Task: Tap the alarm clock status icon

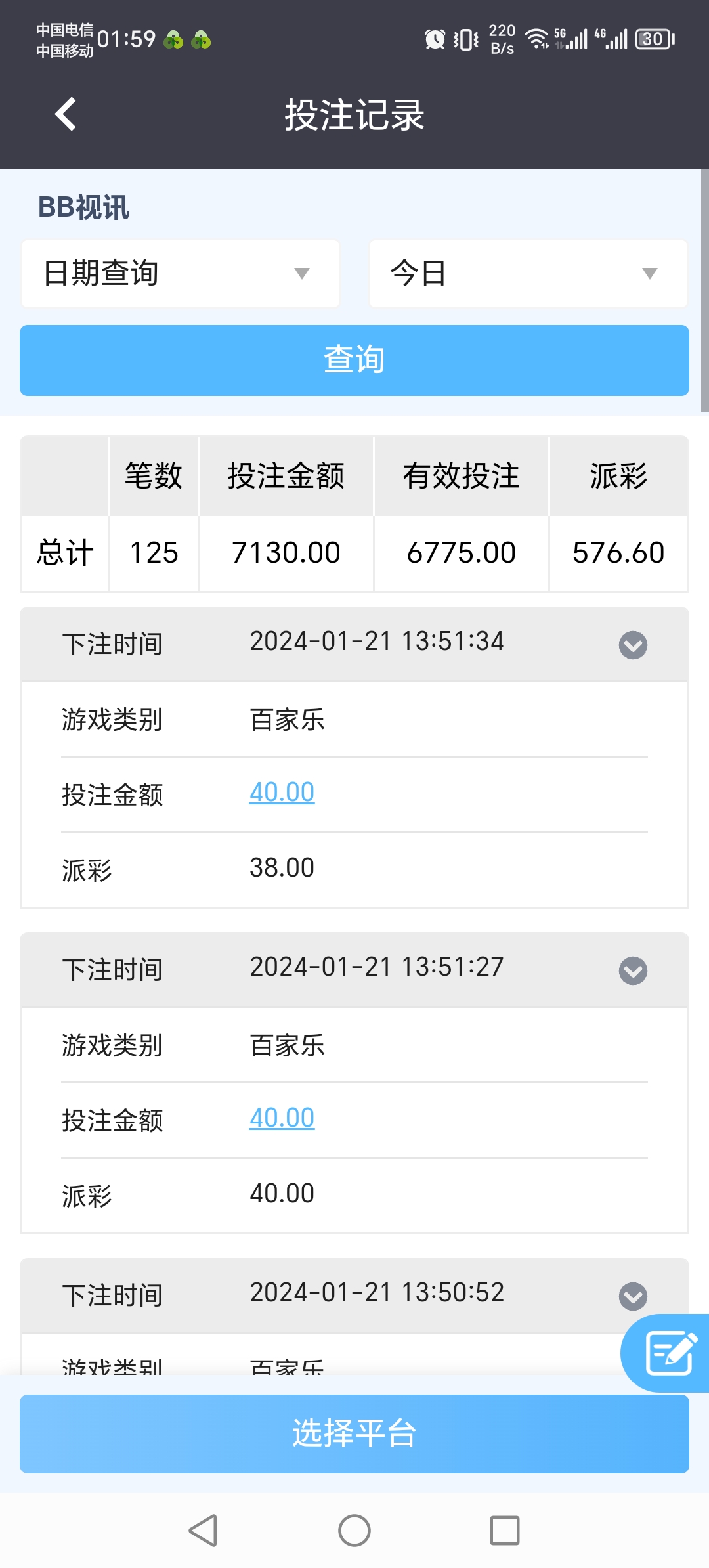Action: (435, 39)
